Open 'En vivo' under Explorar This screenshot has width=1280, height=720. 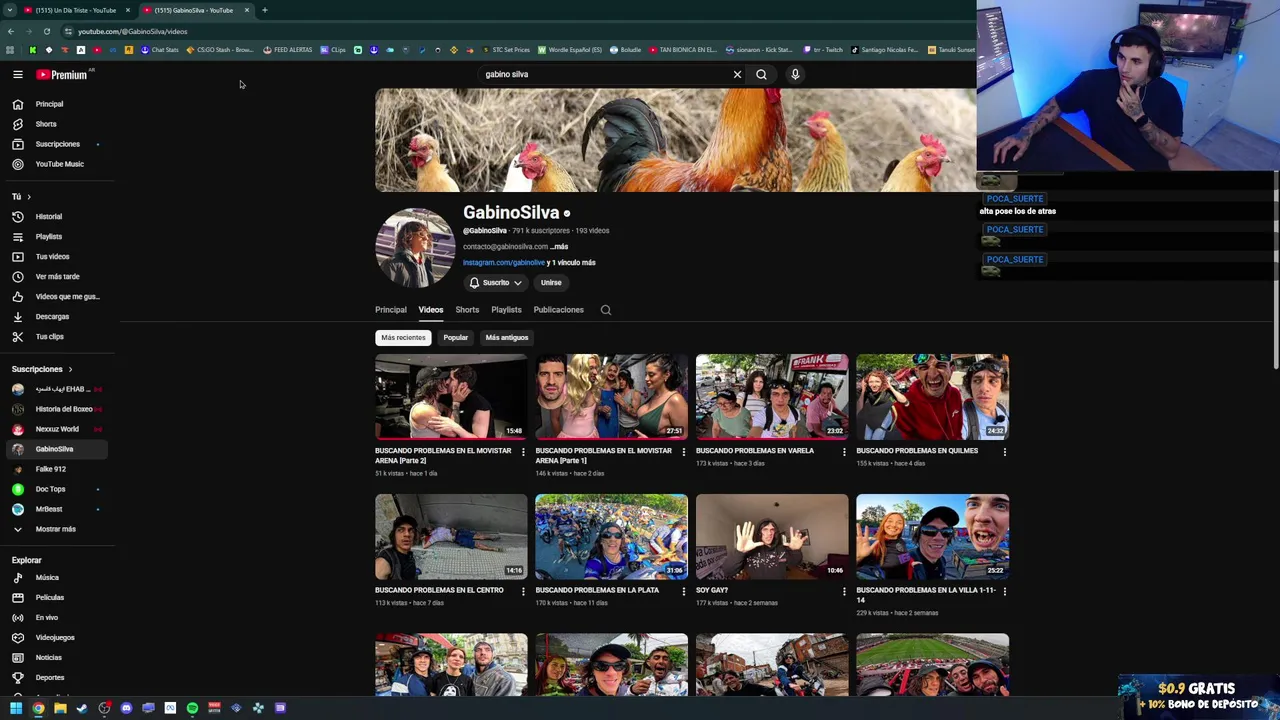point(56,618)
